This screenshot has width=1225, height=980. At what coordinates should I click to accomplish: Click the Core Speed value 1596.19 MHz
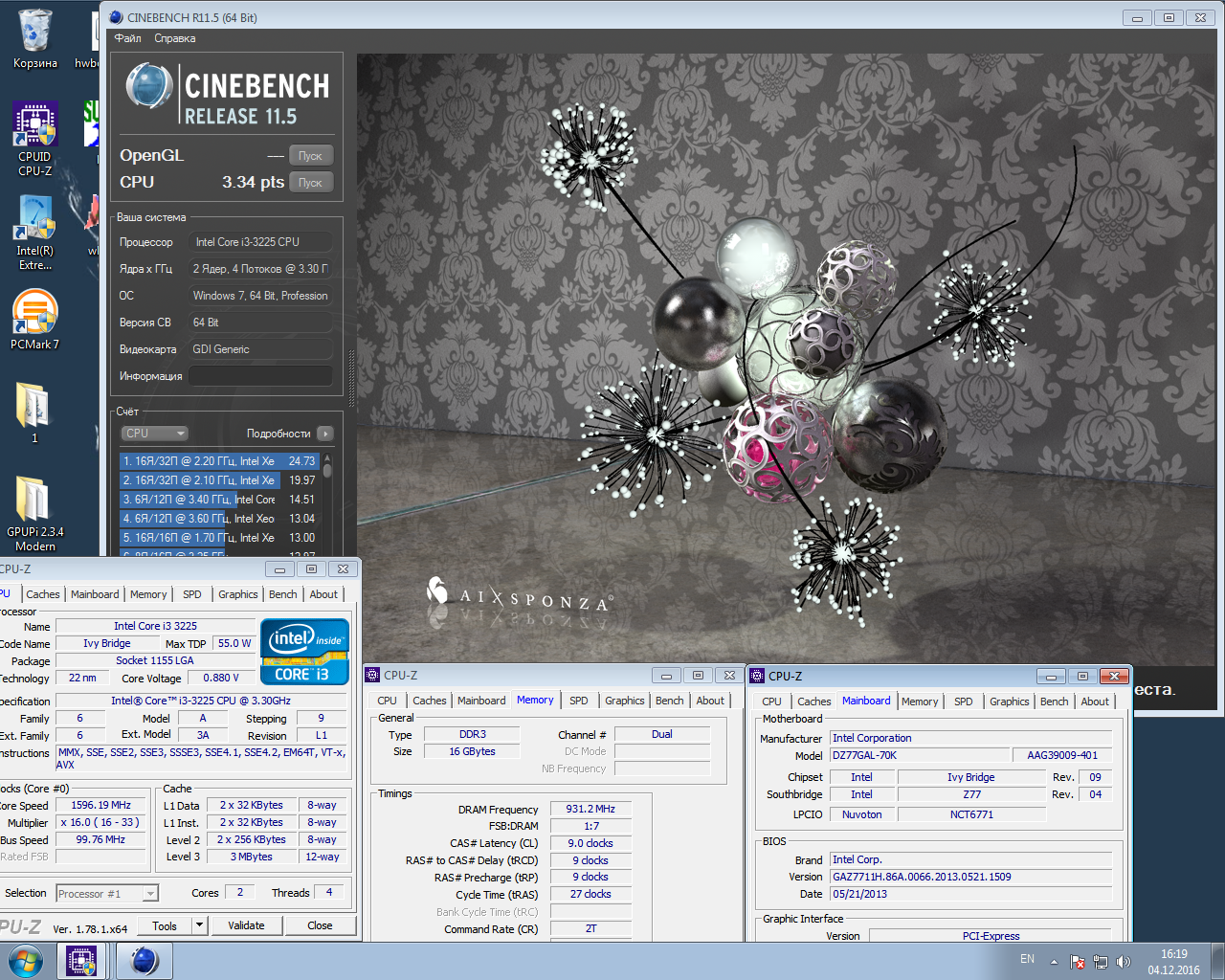(x=100, y=805)
